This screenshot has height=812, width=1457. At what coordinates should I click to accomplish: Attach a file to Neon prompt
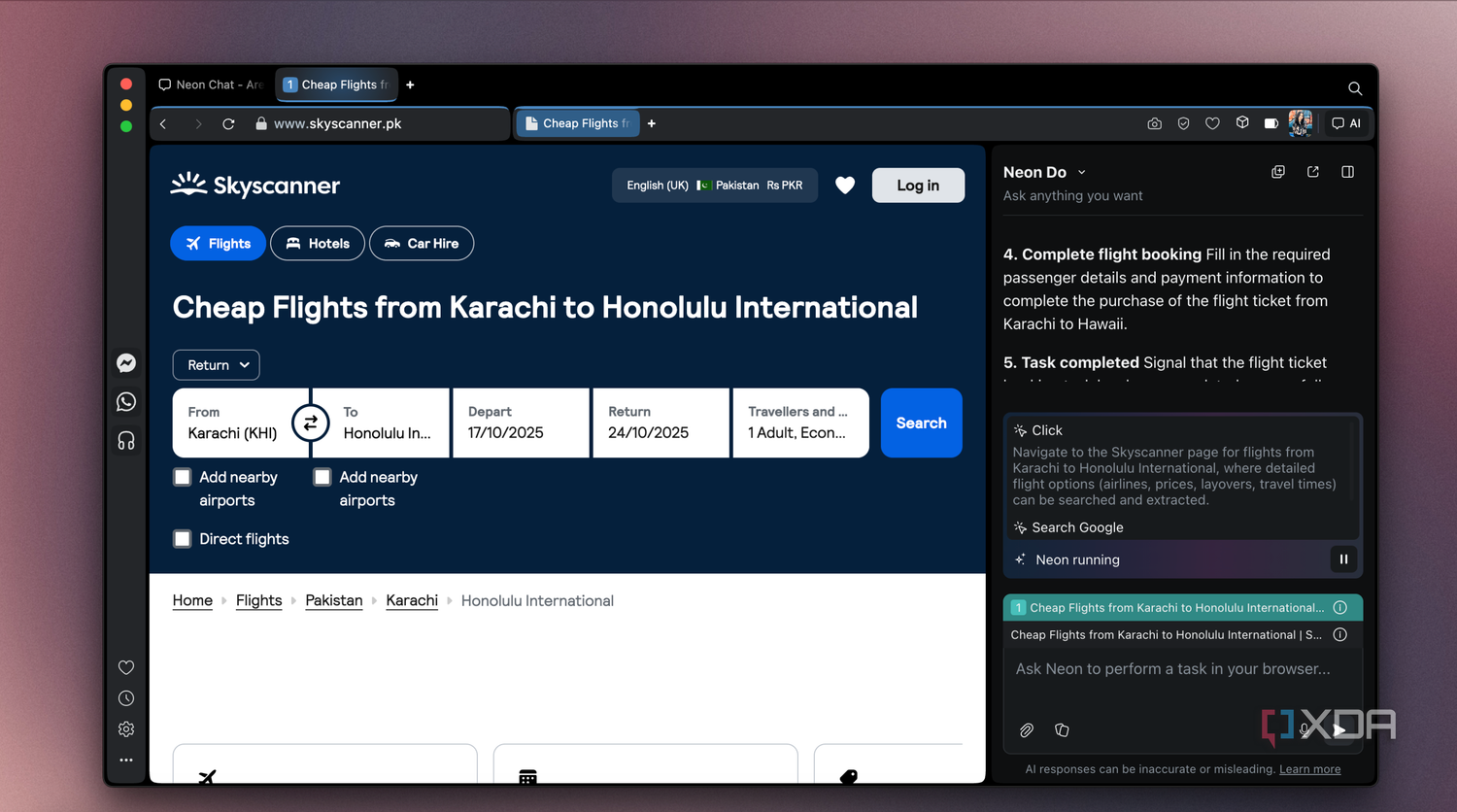point(1027,730)
